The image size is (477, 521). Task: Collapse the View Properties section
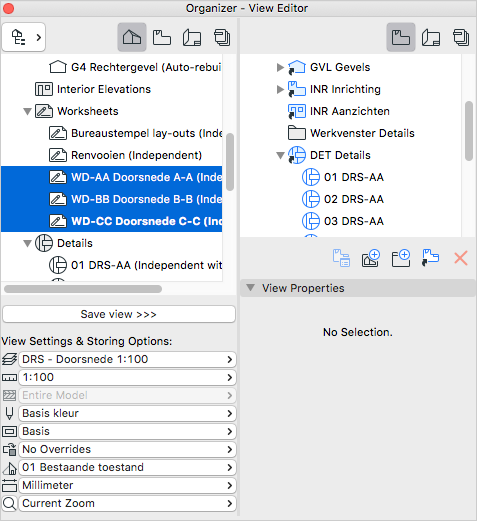point(250,287)
